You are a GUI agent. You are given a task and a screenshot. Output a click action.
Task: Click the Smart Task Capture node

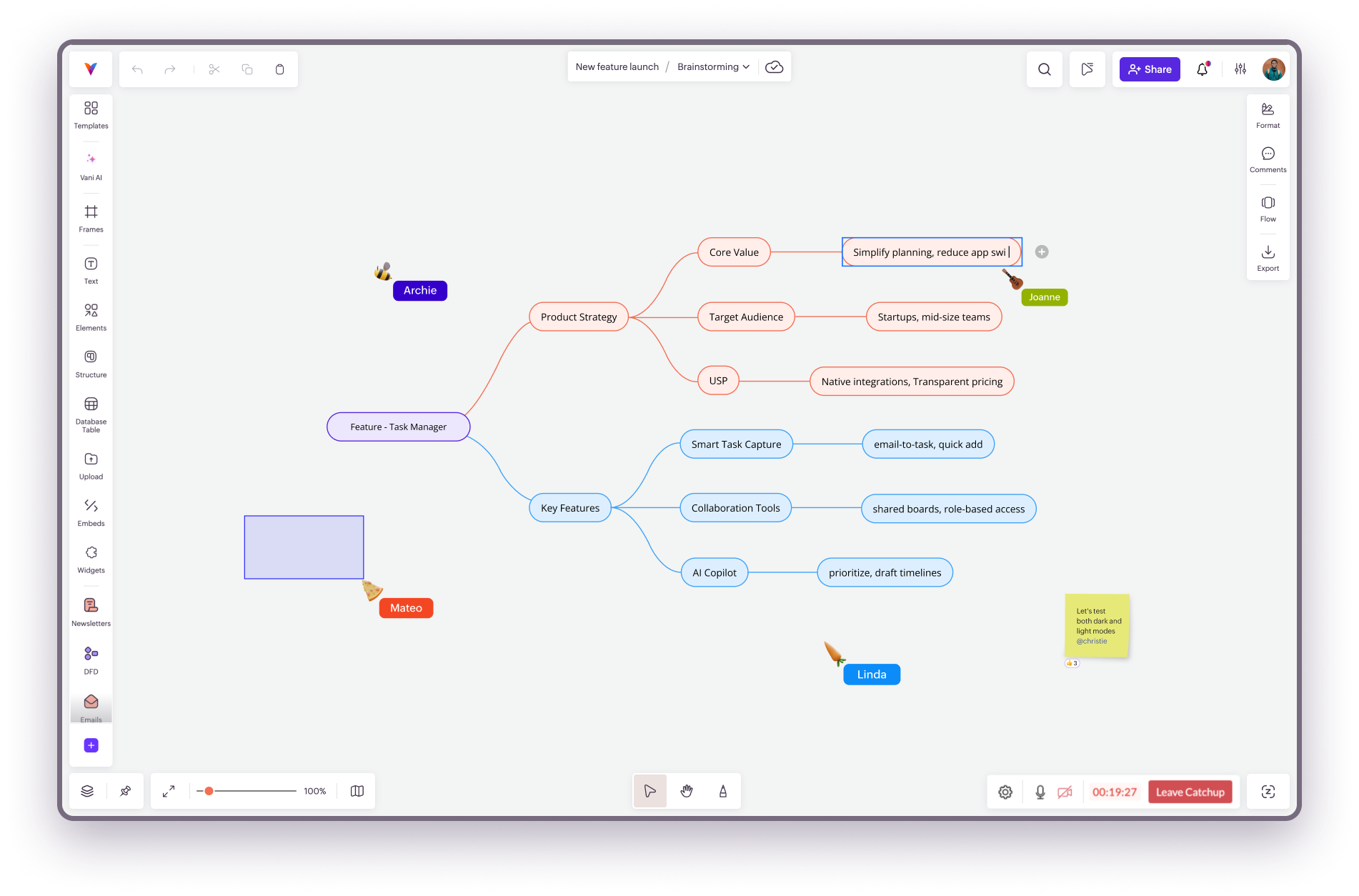click(736, 444)
